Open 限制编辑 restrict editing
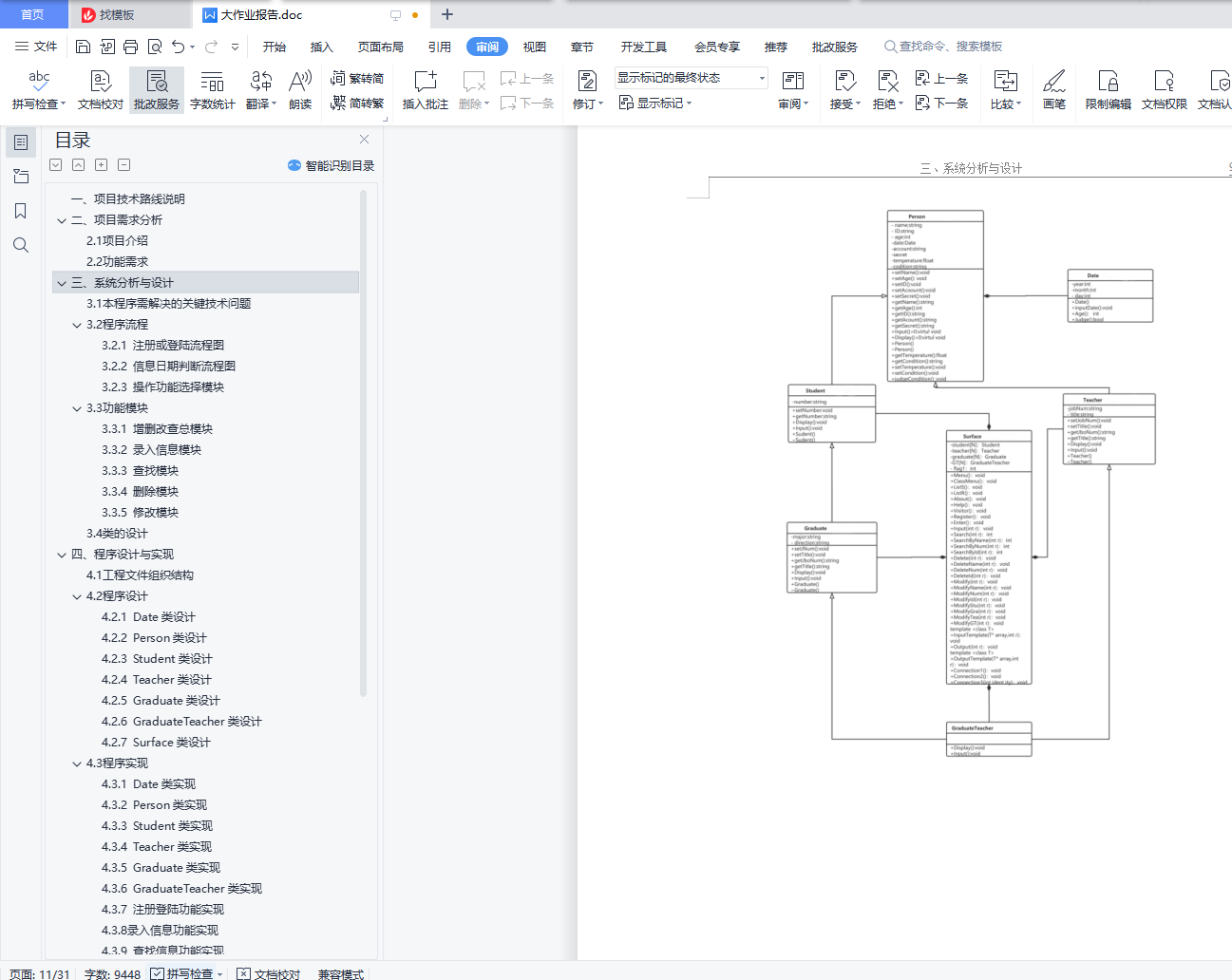The height and width of the screenshot is (980, 1232). click(1109, 90)
